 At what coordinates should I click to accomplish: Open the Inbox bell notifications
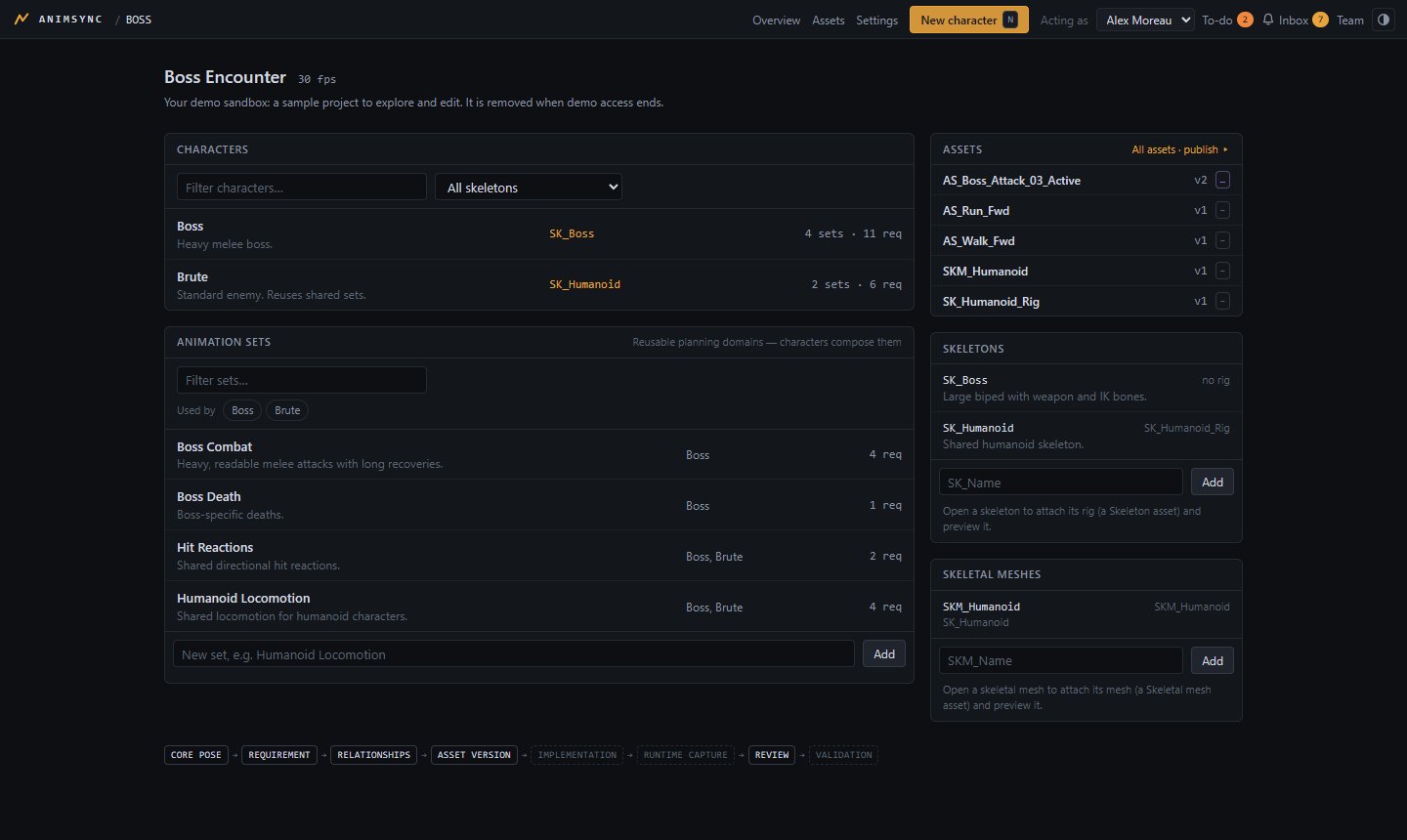[1295, 20]
